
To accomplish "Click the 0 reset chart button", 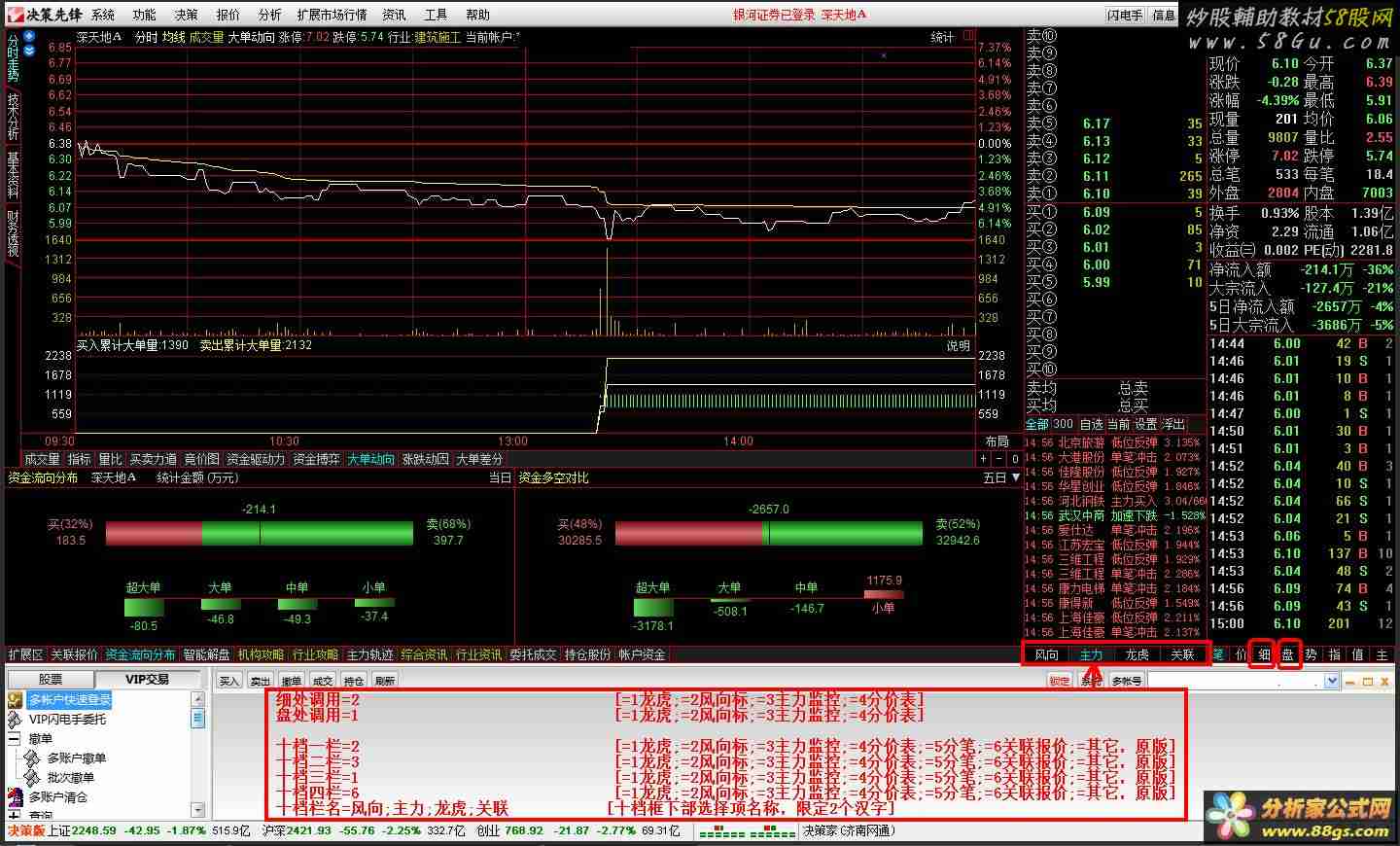I will pyautogui.click(x=1014, y=459).
